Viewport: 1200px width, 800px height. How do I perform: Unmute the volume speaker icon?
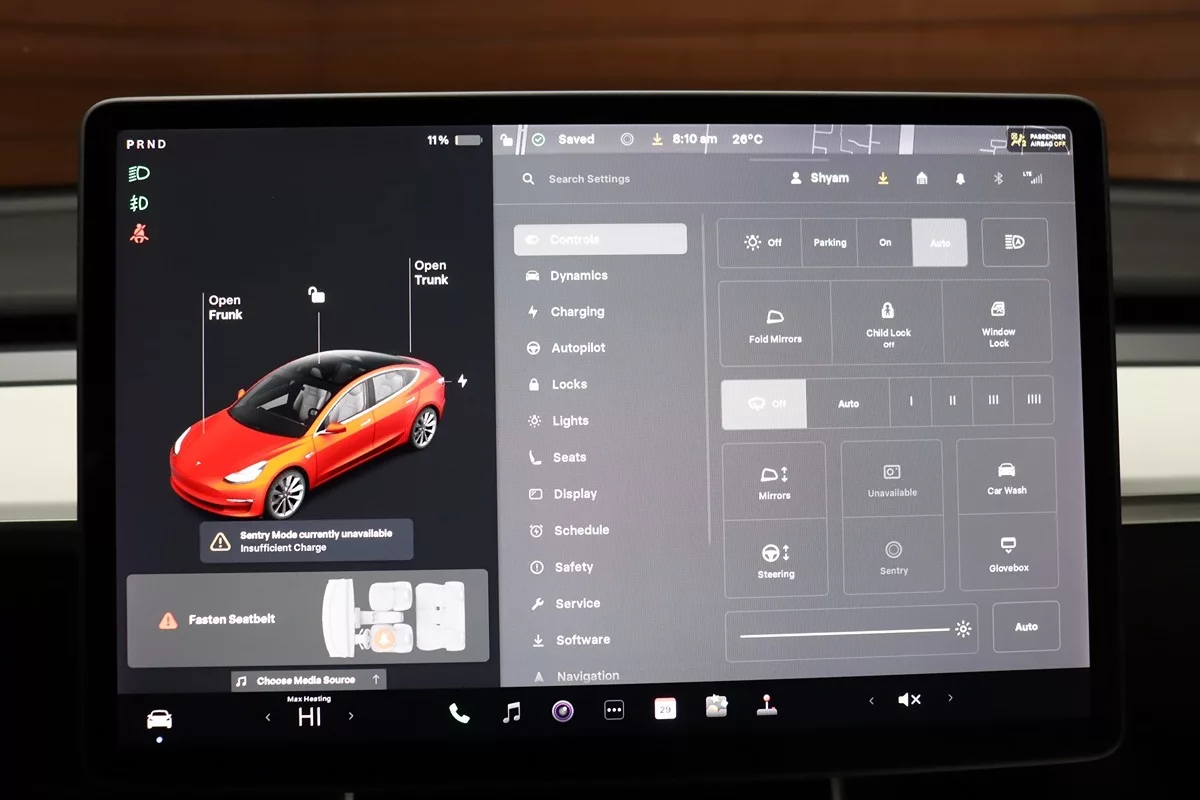[x=909, y=700]
